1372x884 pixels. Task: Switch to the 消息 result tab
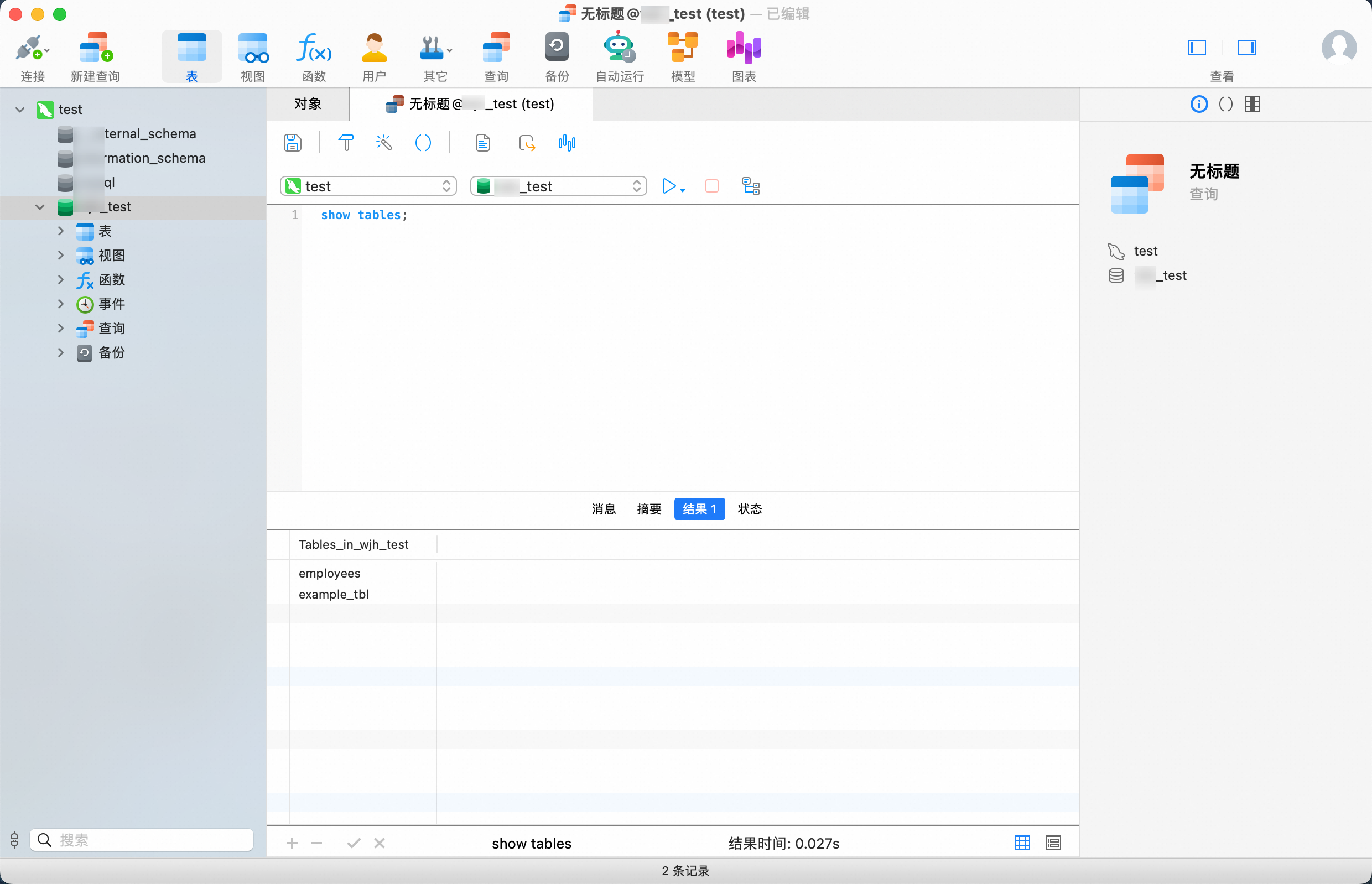click(x=604, y=508)
